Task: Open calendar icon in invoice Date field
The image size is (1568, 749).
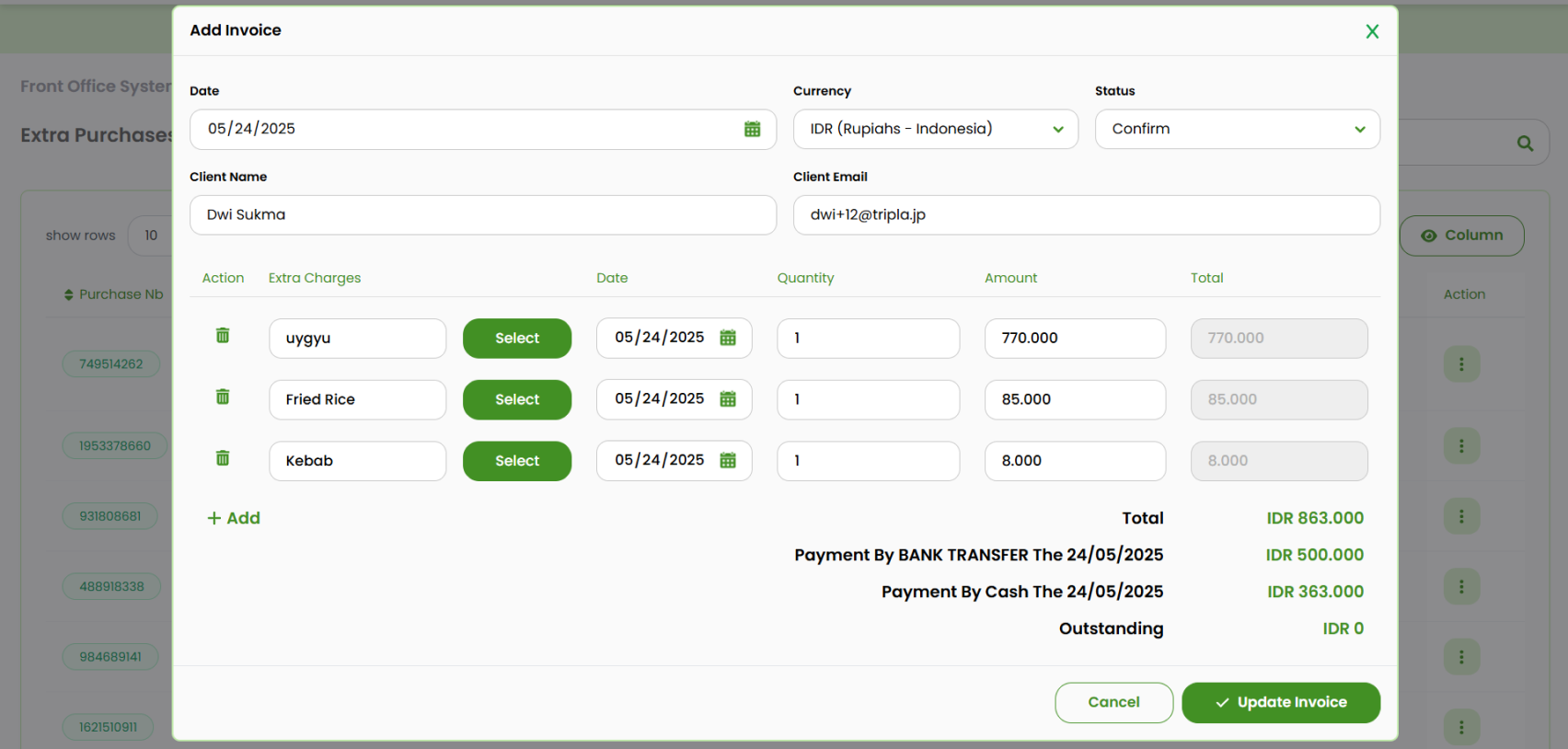Action: point(752,129)
